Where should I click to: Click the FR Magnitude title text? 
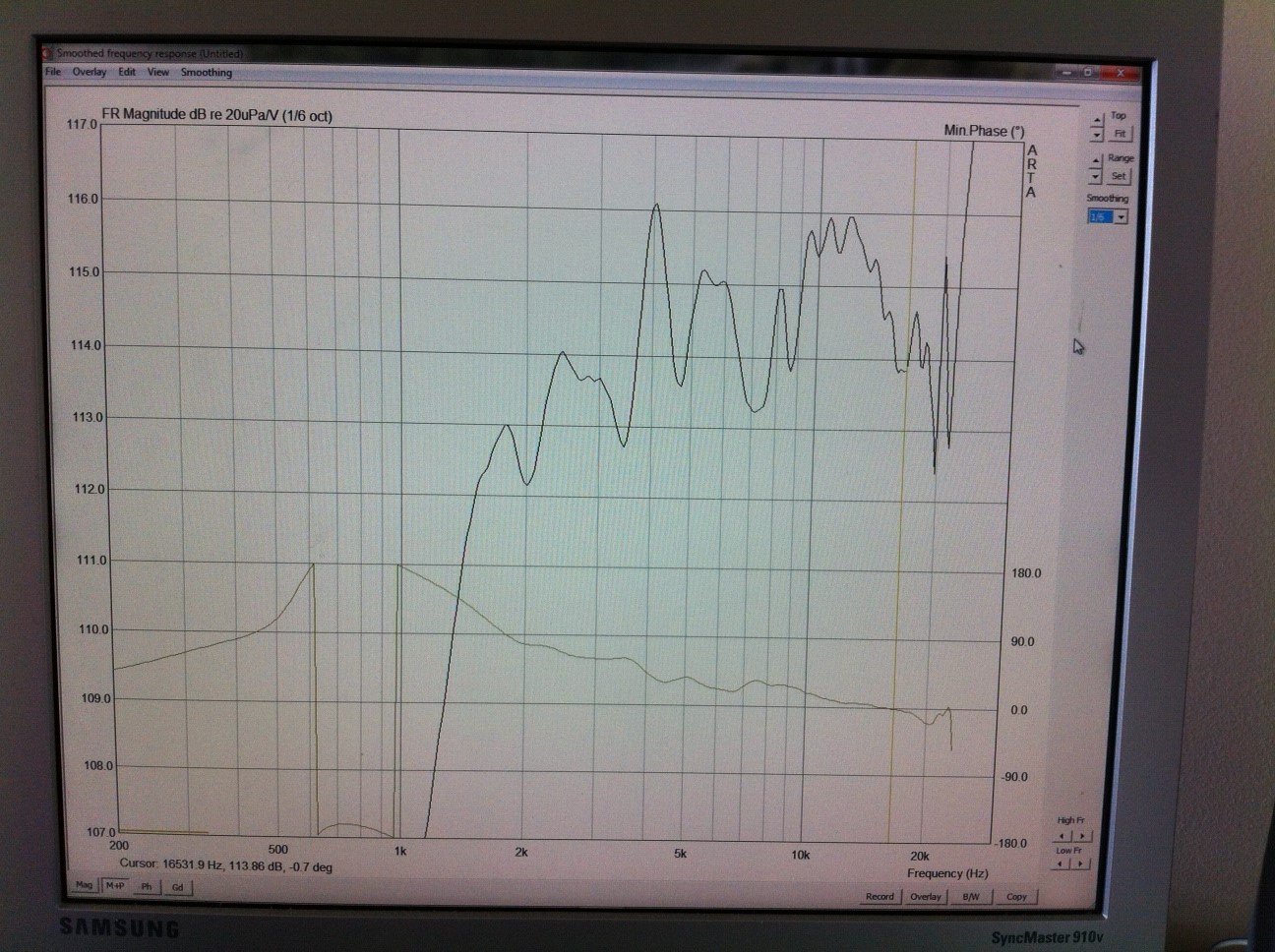tap(216, 115)
